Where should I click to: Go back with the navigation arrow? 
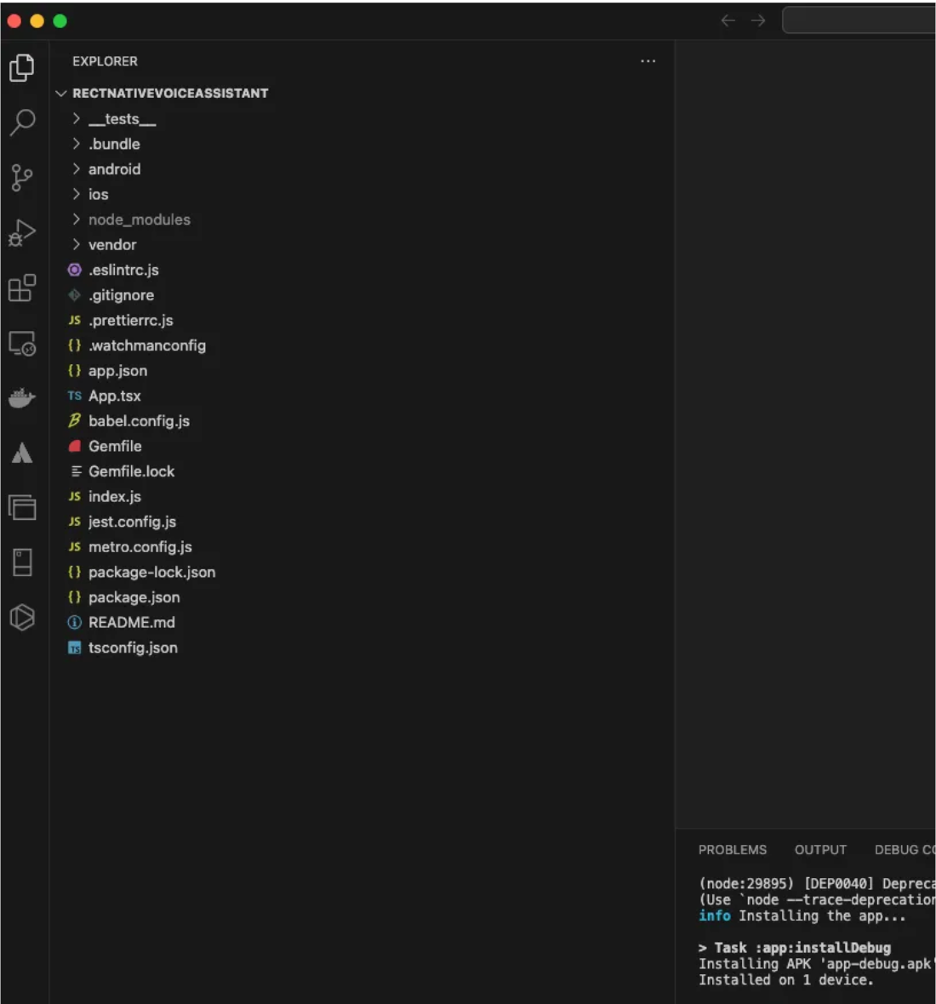coord(728,21)
